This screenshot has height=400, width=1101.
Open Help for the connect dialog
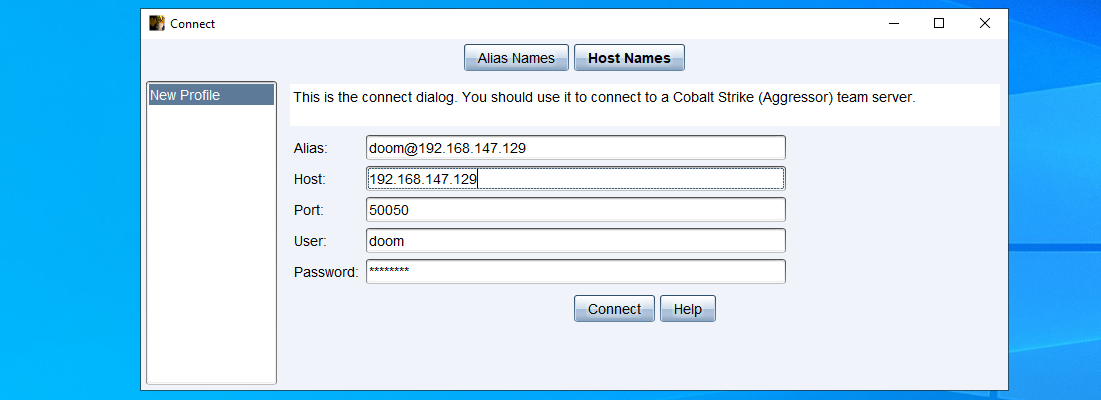click(x=687, y=309)
